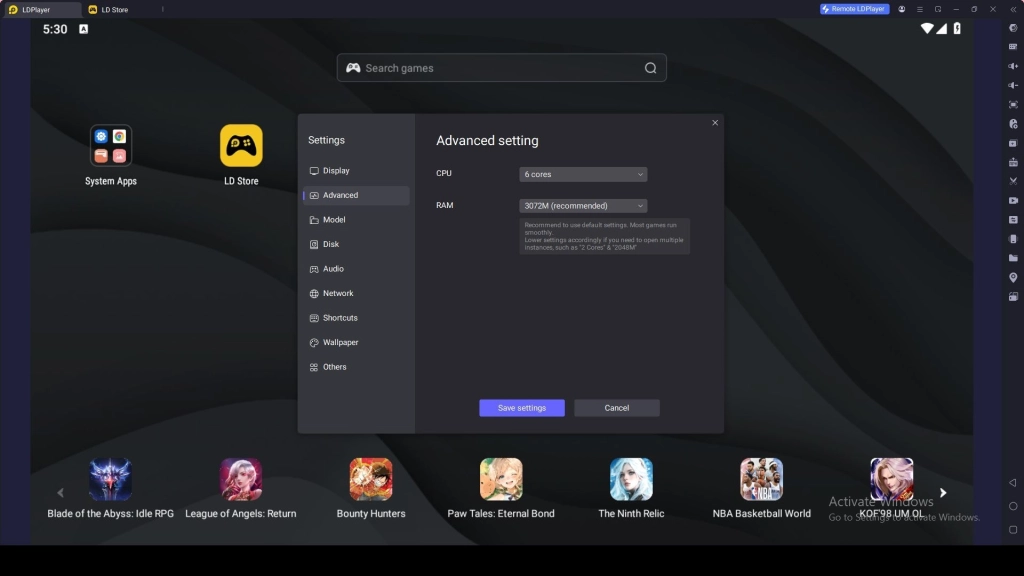The width and height of the screenshot is (1024, 576).
Task: Open the video recorder sidebar icon
Action: click(1012, 200)
